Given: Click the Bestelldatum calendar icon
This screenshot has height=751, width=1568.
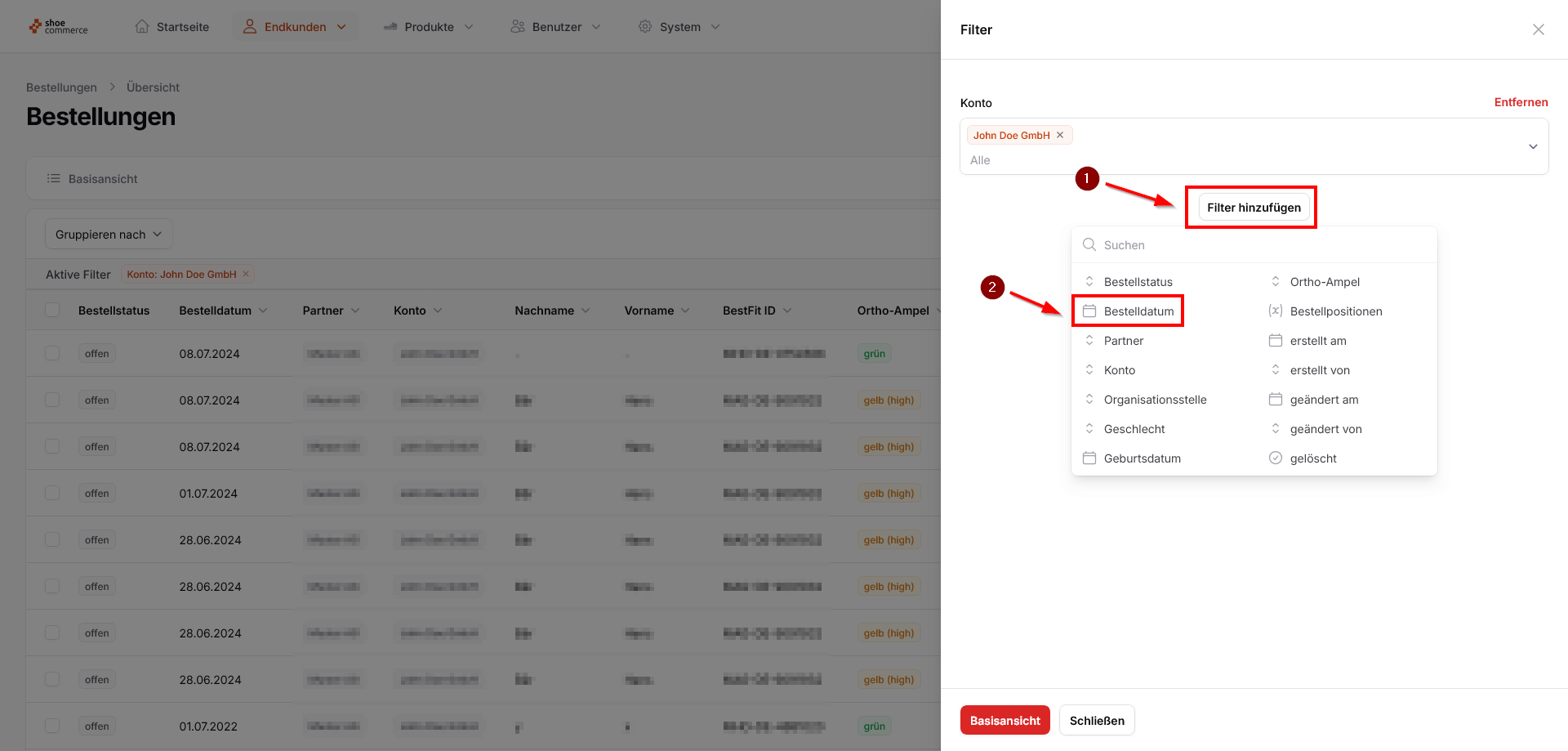Looking at the screenshot, I should (1089, 311).
